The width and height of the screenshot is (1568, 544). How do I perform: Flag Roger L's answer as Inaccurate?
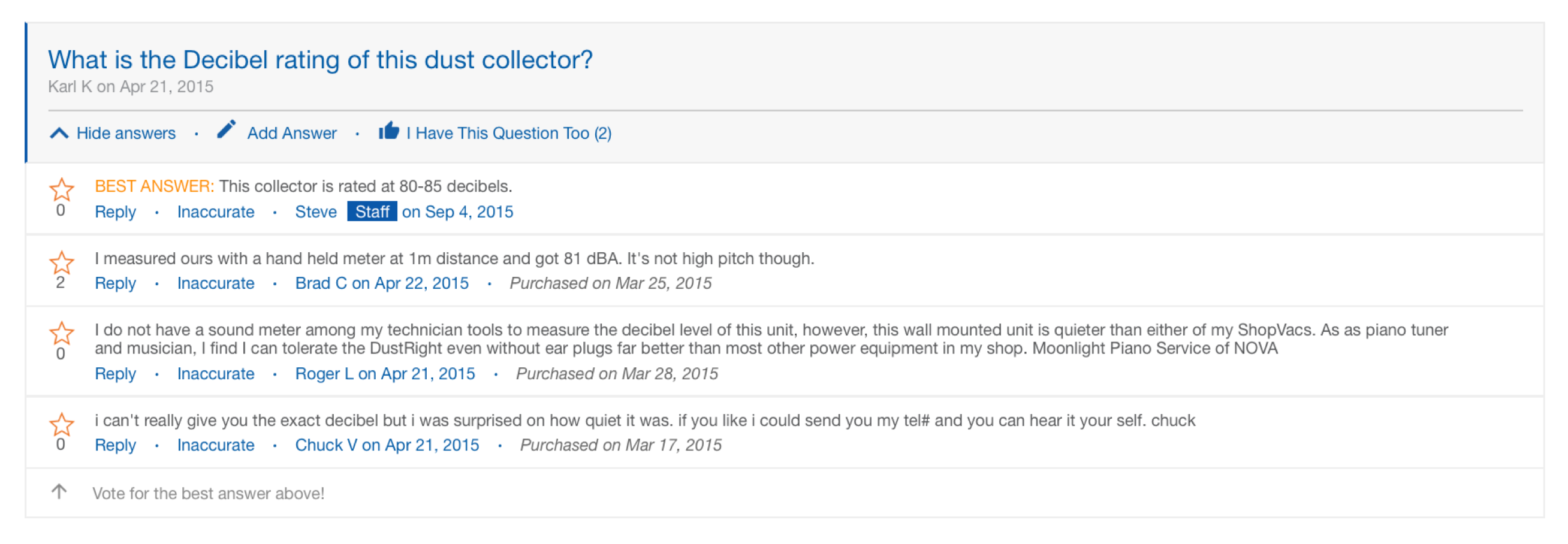215,374
